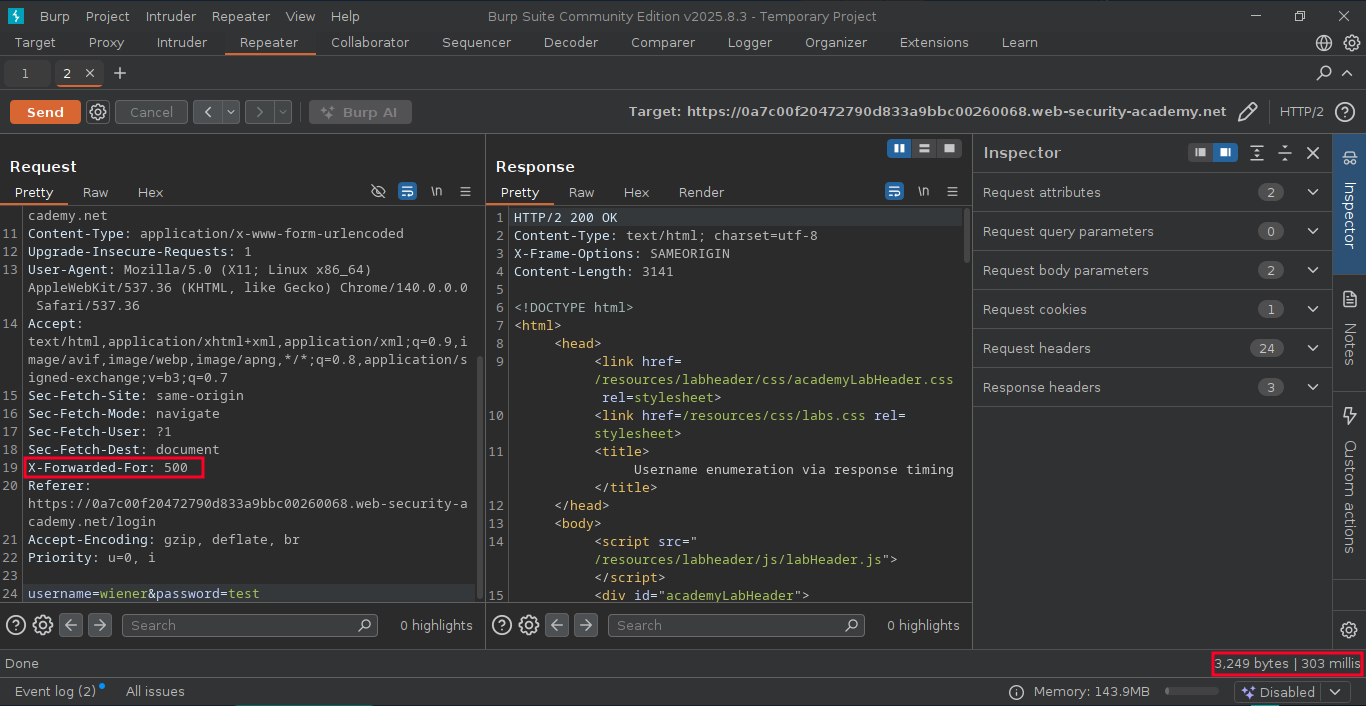1366x706 pixels.
Task: Add a new Repeater tab with plus
Action: (x=120, y=73)
